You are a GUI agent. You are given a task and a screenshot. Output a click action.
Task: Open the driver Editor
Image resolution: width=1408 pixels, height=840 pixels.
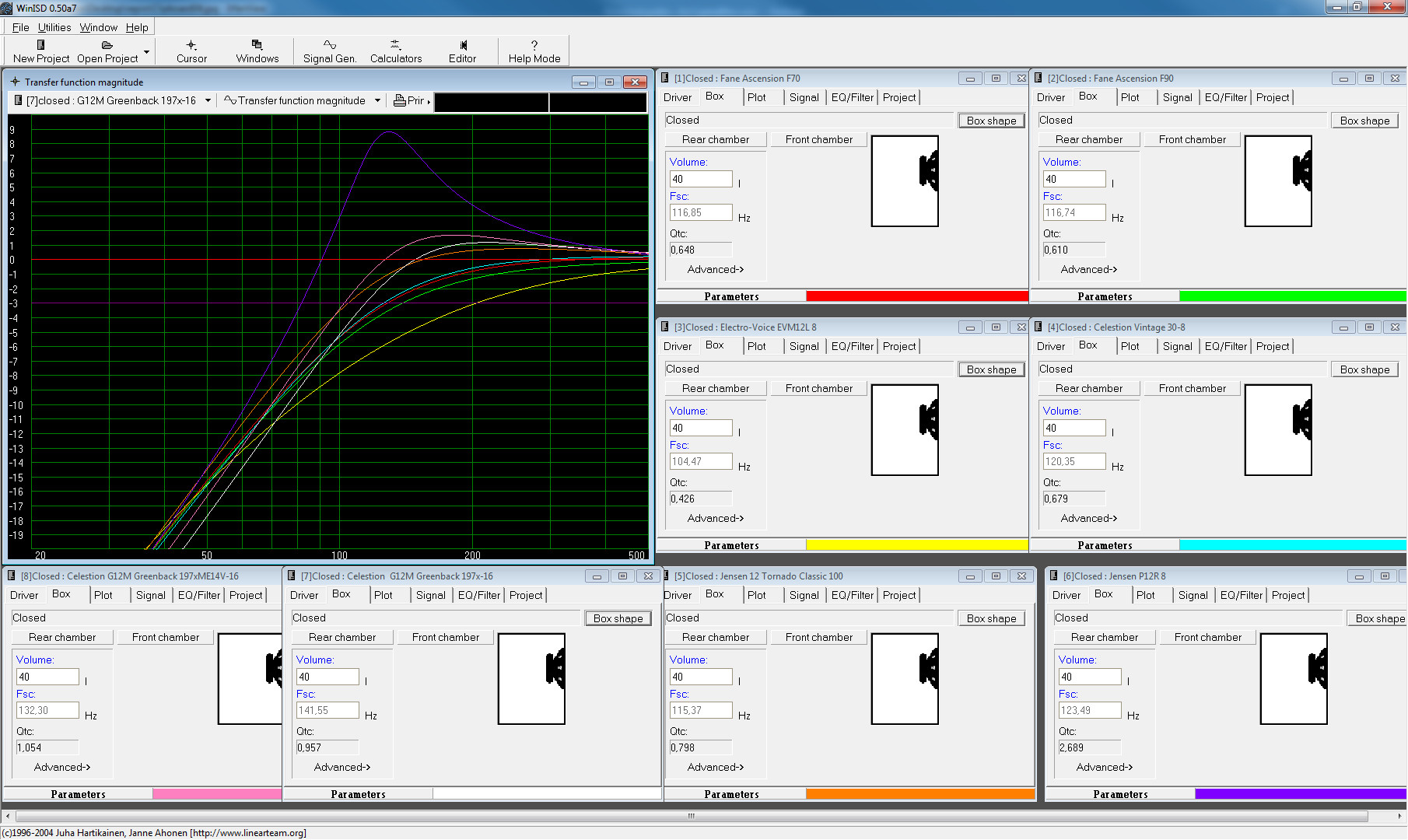(x=462, y=51)
